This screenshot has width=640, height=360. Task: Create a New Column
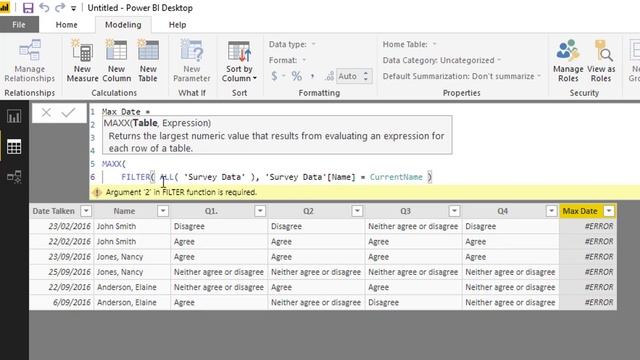[116, 60]
